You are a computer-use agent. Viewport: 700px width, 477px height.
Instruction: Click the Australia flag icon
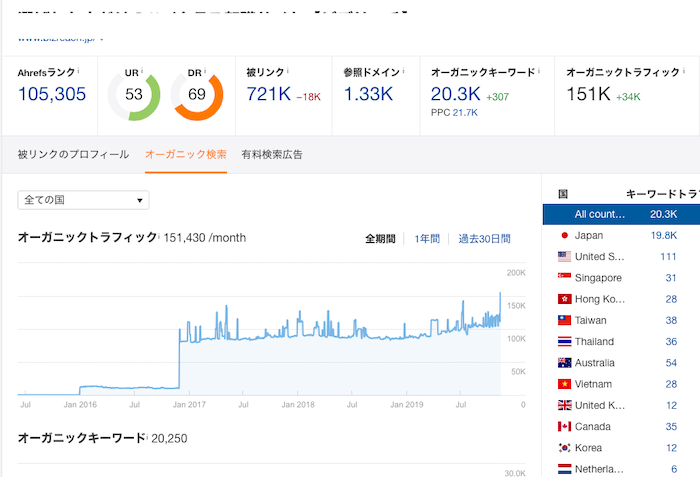[x=564, y=363]
